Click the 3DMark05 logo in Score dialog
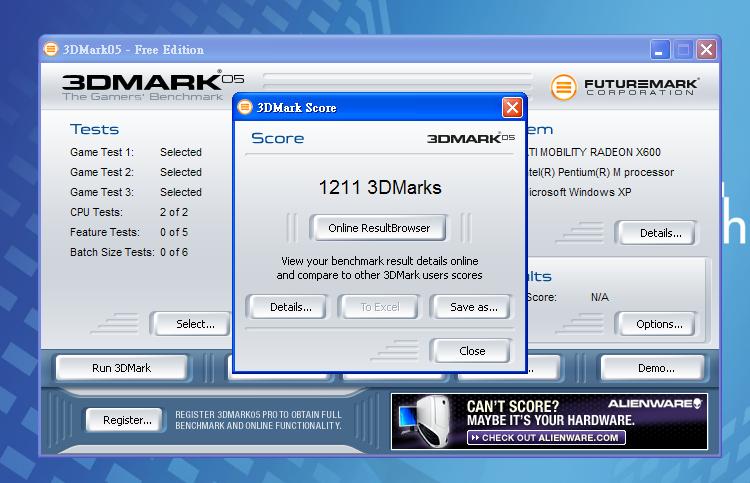The image size is (750, 483). [x=471, y=138]
